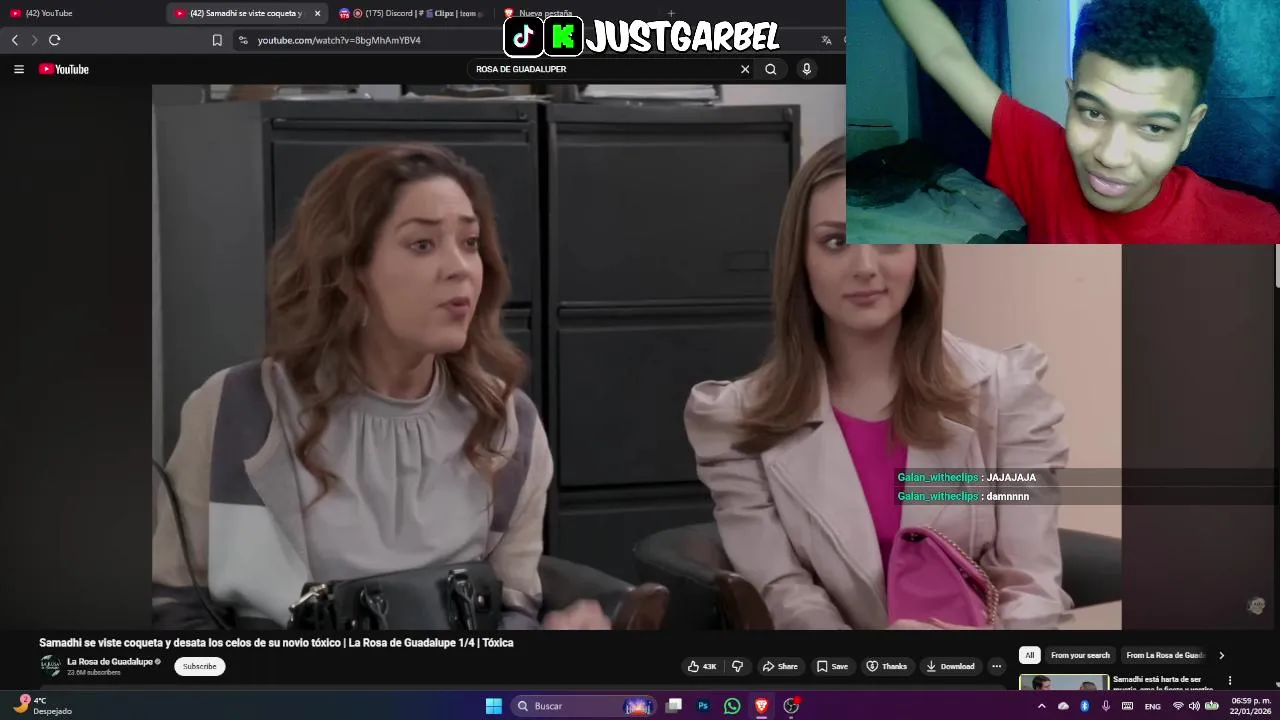This screenshot has width=1280, height=720.
Task: Save the video to a playlist
Action: (832, 666)
